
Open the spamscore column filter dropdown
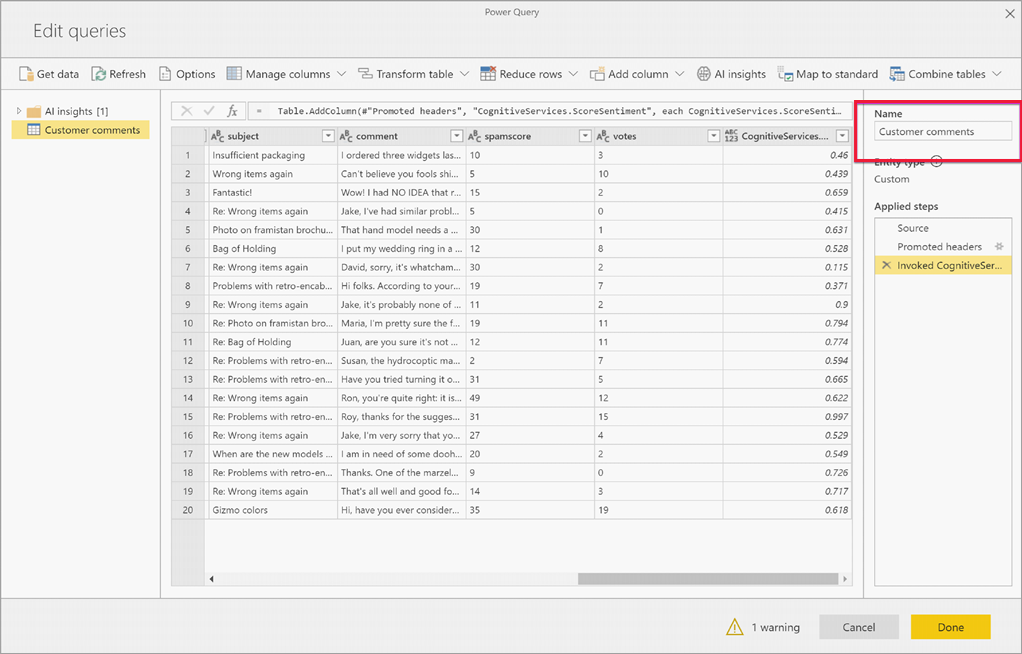585,136
